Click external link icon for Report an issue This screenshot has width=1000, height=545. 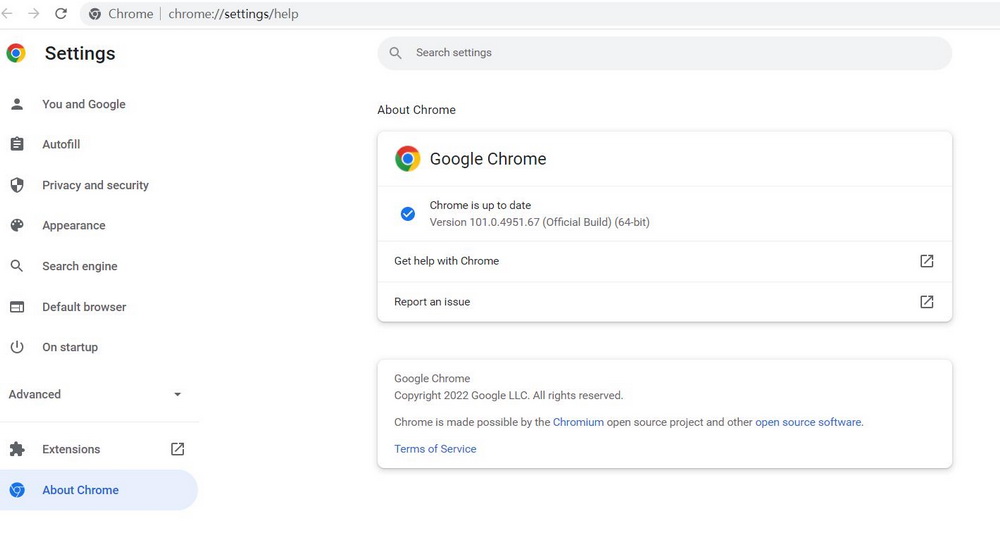click(x=926, y=302)
